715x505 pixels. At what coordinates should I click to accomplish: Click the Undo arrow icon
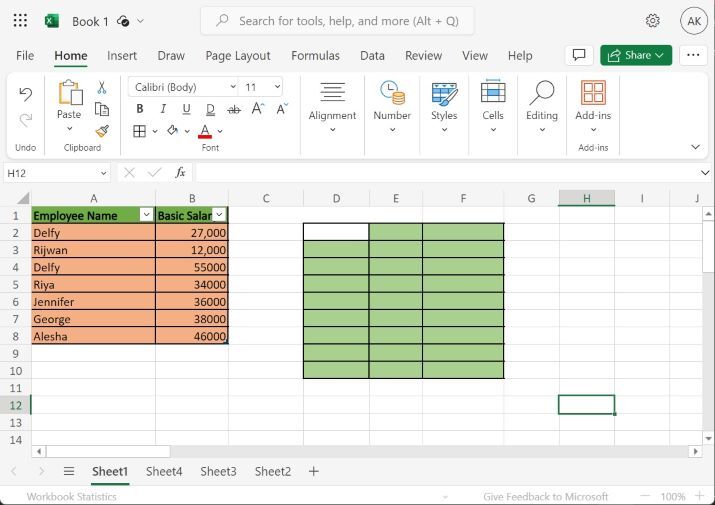[26, 94]
